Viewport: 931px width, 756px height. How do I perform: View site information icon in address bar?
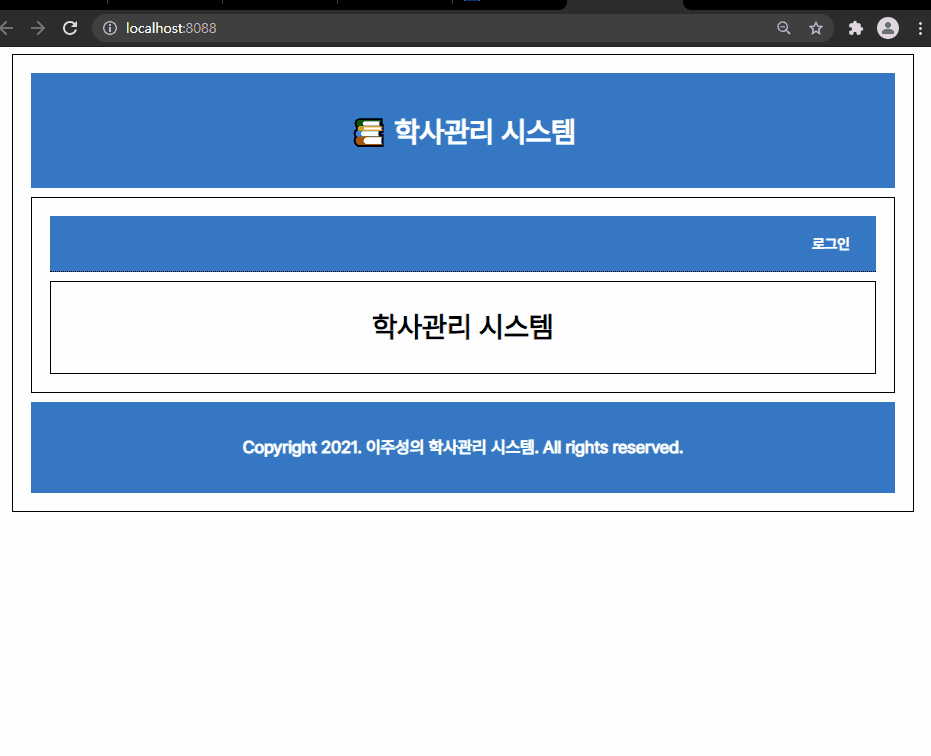click(110, 28)
